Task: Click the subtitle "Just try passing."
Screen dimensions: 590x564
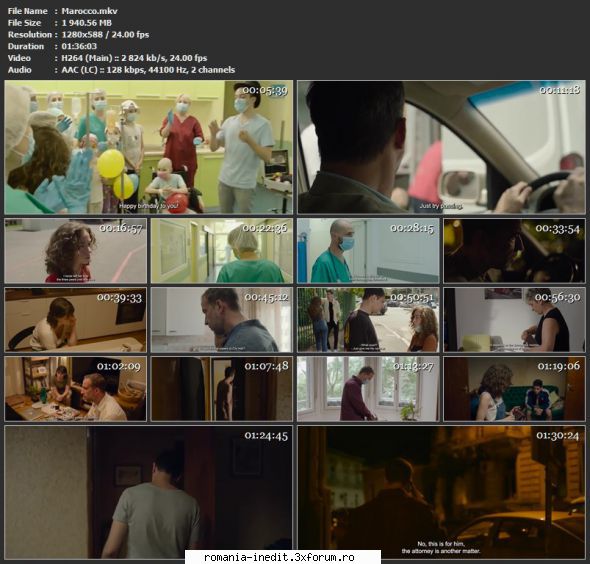Action: click(441, 206)
